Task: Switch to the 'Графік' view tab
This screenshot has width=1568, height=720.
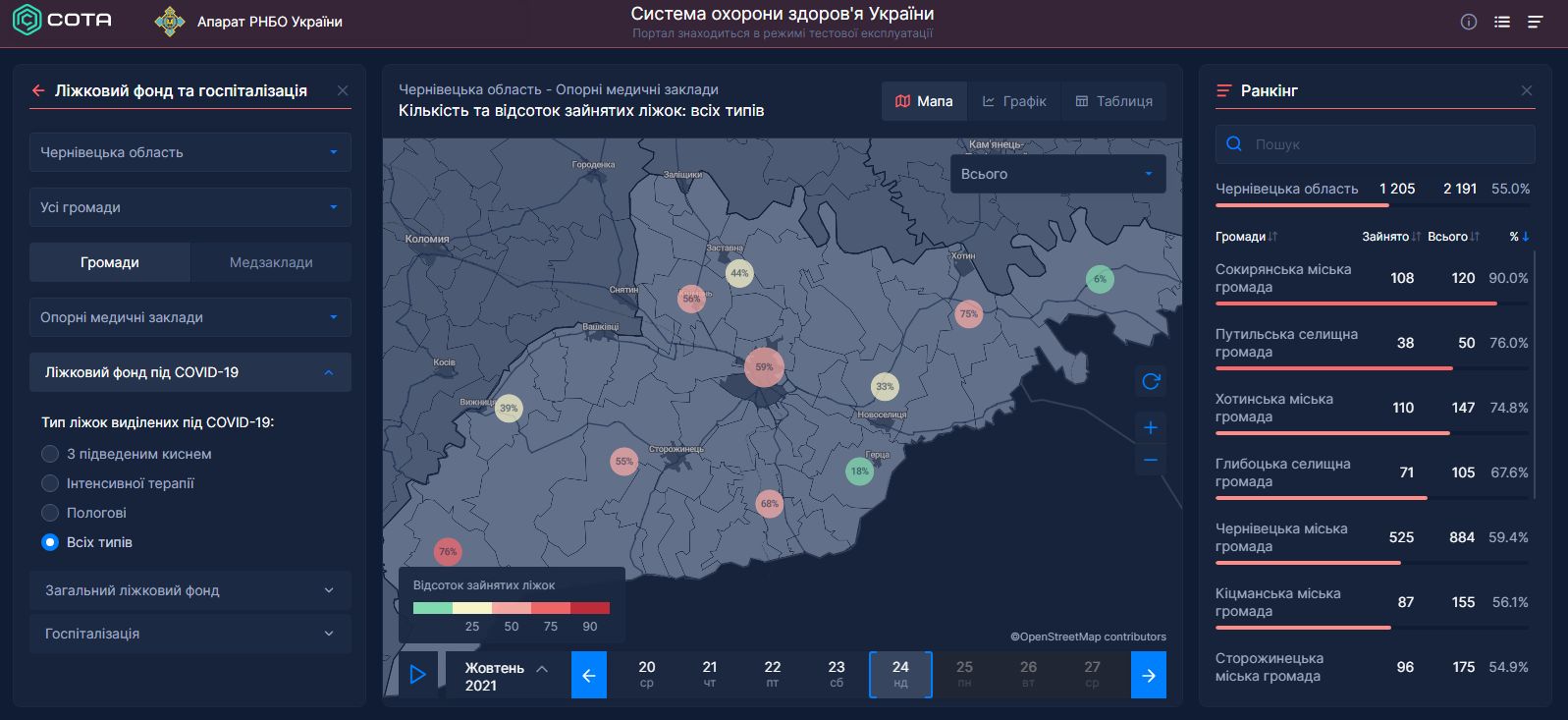Action: (1014, 101)
